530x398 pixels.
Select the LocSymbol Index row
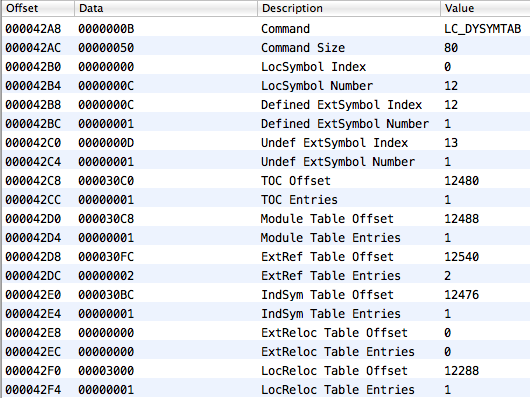266,67
